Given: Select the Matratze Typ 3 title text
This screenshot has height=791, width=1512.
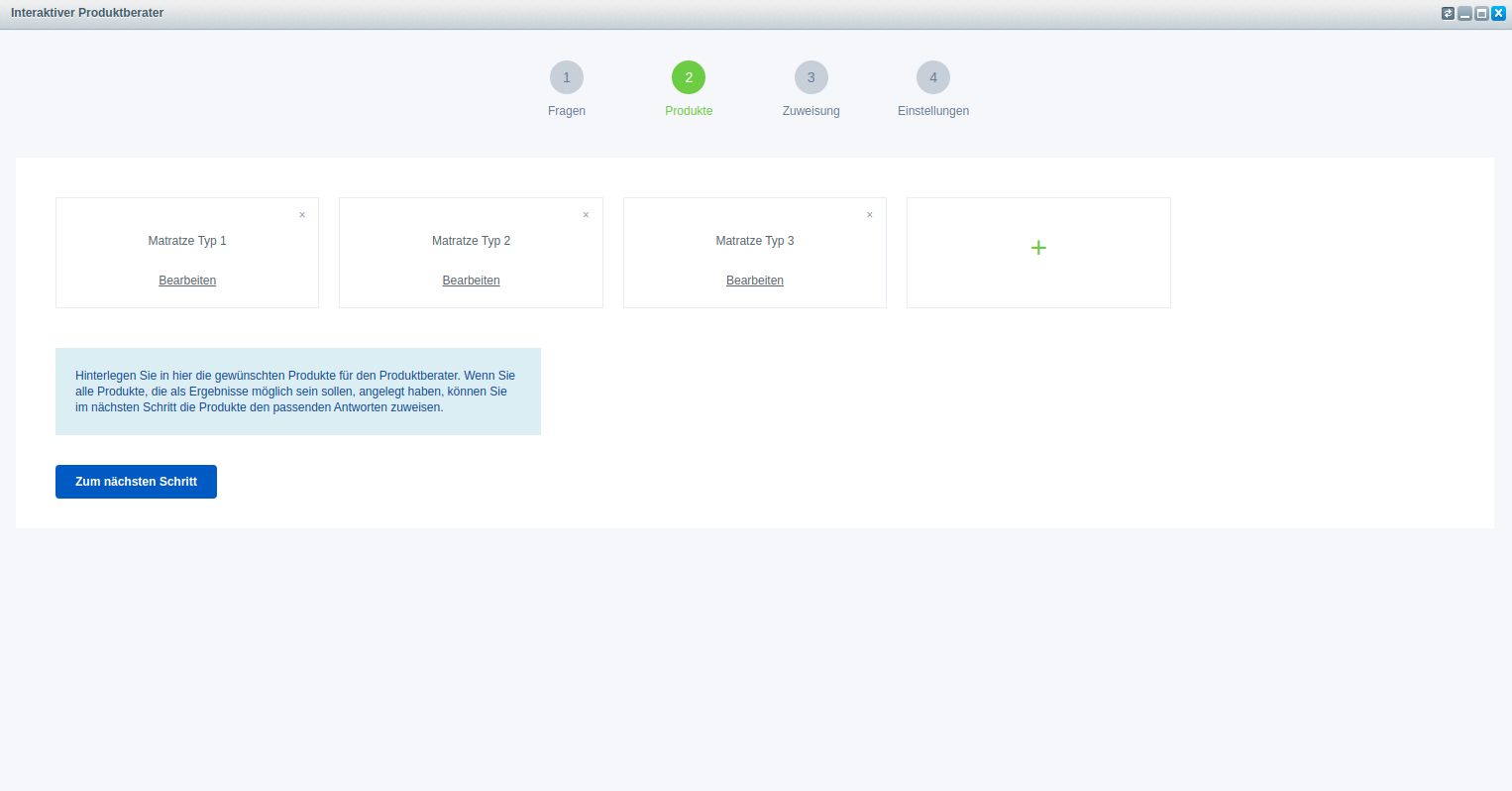Looking at the screenshot, I should [755, 241].
